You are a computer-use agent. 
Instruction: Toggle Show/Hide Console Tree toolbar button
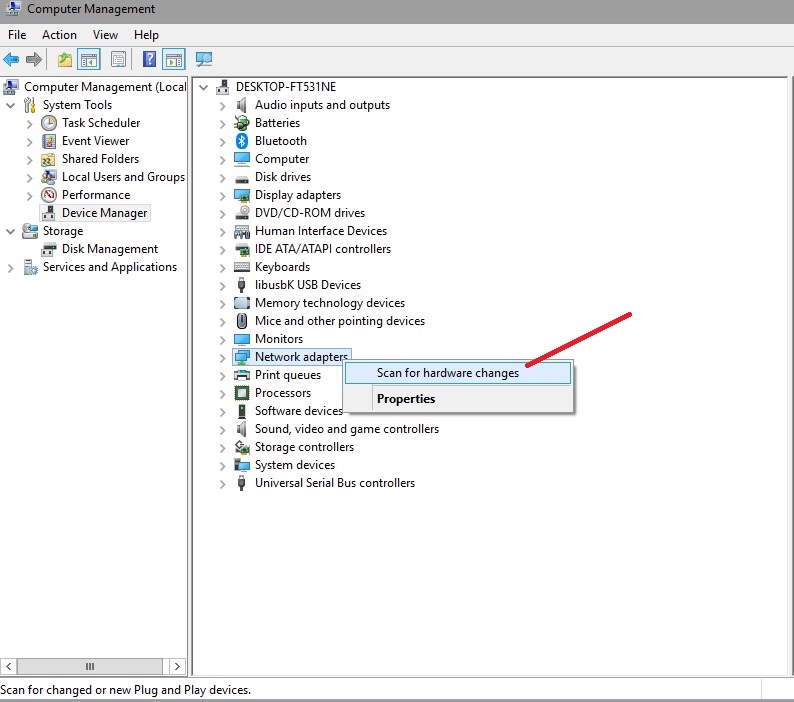[x=89, y=60]
